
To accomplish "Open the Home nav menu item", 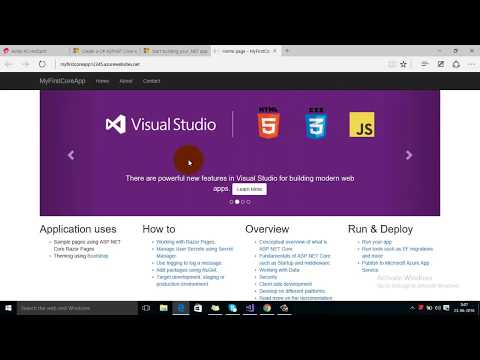I will point(102,81).
